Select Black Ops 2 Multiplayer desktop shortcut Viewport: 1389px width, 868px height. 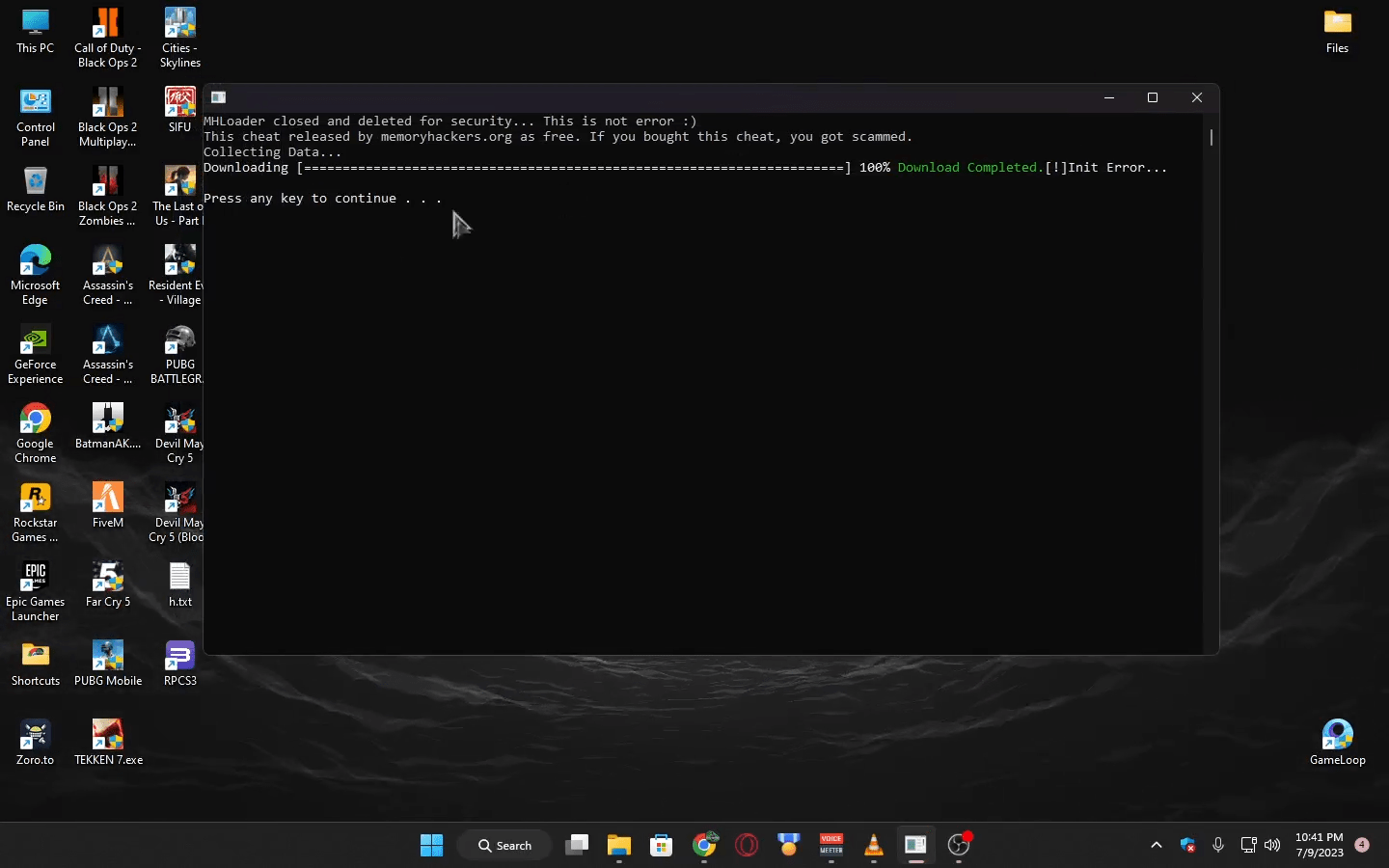[108, 118]
